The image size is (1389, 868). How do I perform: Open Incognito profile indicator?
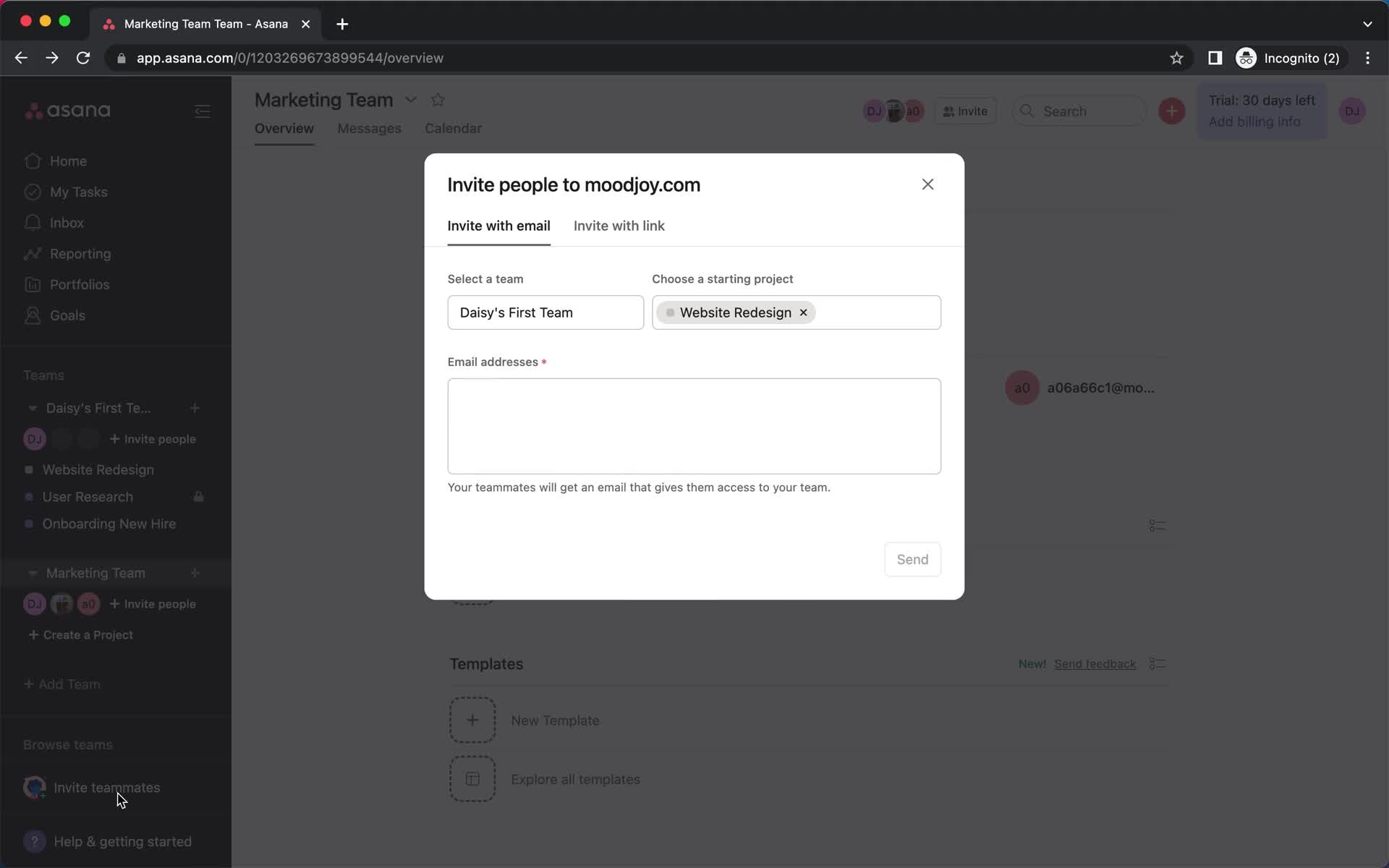click(1288, 58)
